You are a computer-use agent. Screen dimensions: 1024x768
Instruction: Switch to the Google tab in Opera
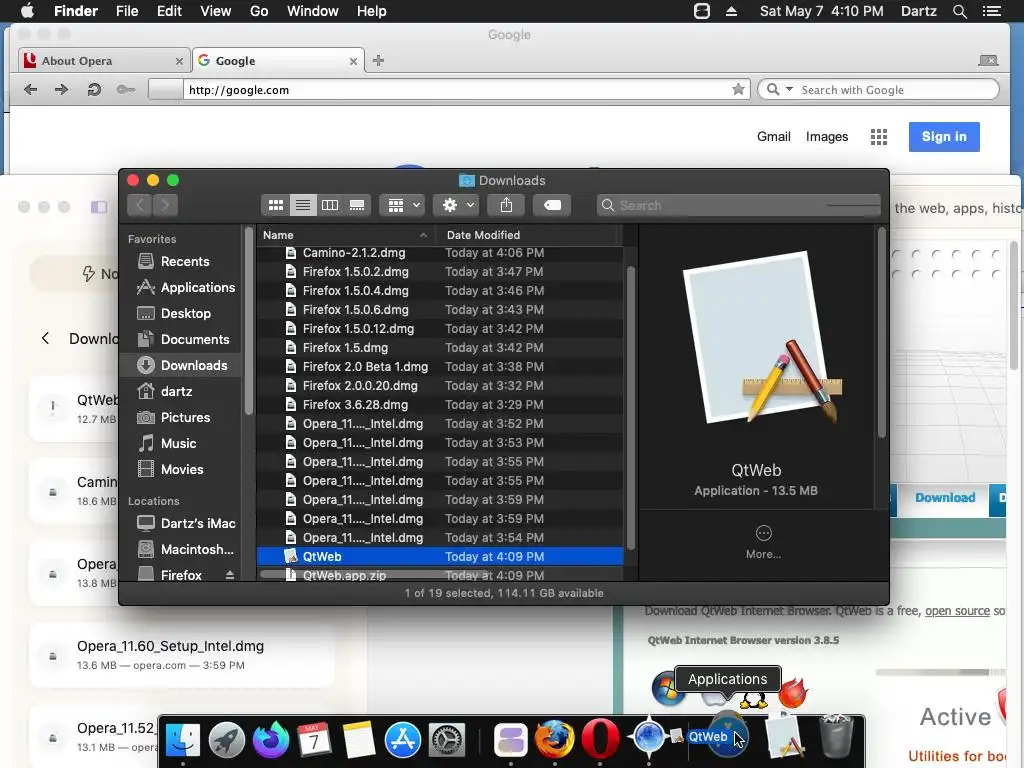tap(278, 61)
